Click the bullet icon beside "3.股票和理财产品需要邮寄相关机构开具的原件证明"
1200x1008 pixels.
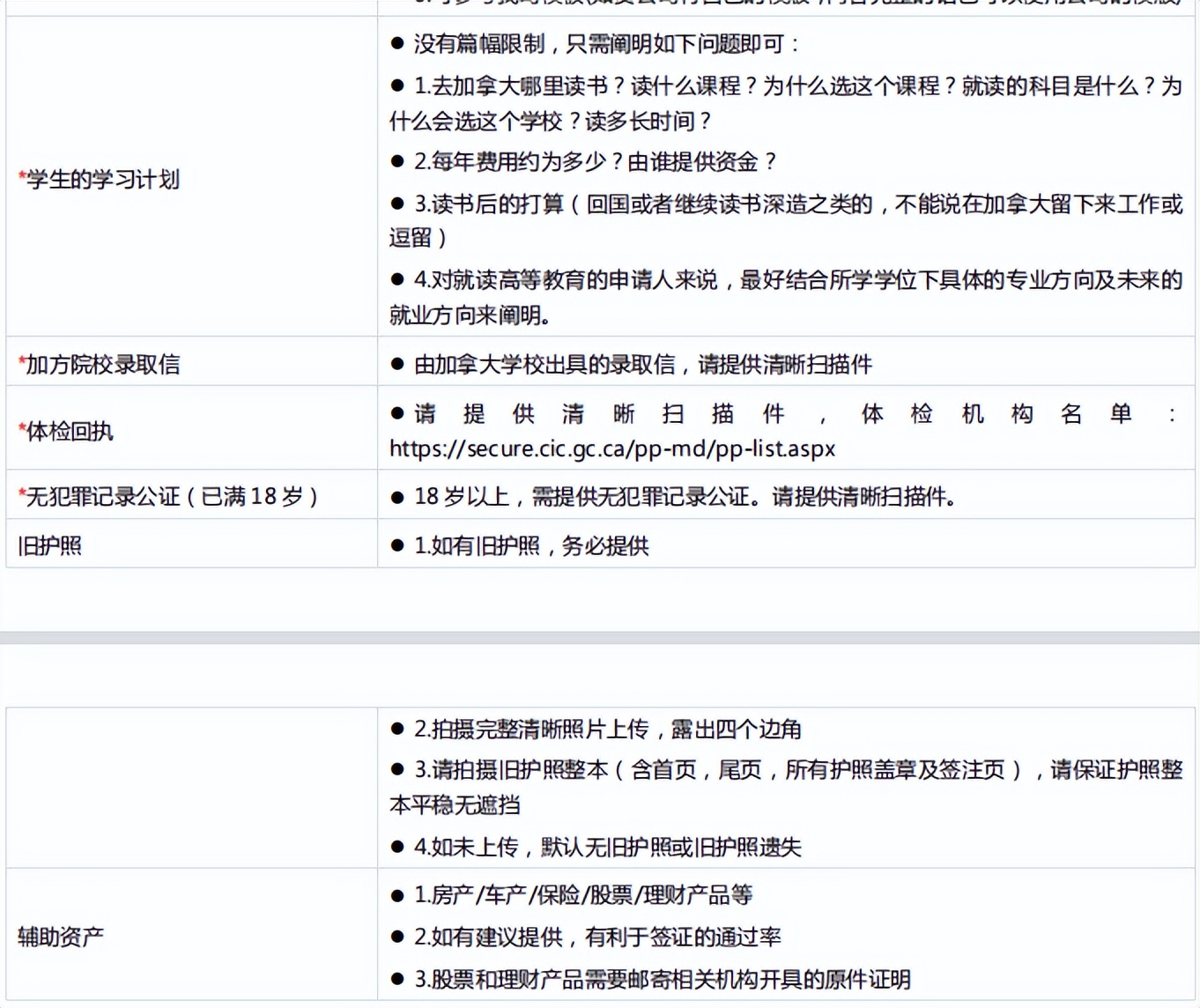pyautogui.click(x=396, y=978)
